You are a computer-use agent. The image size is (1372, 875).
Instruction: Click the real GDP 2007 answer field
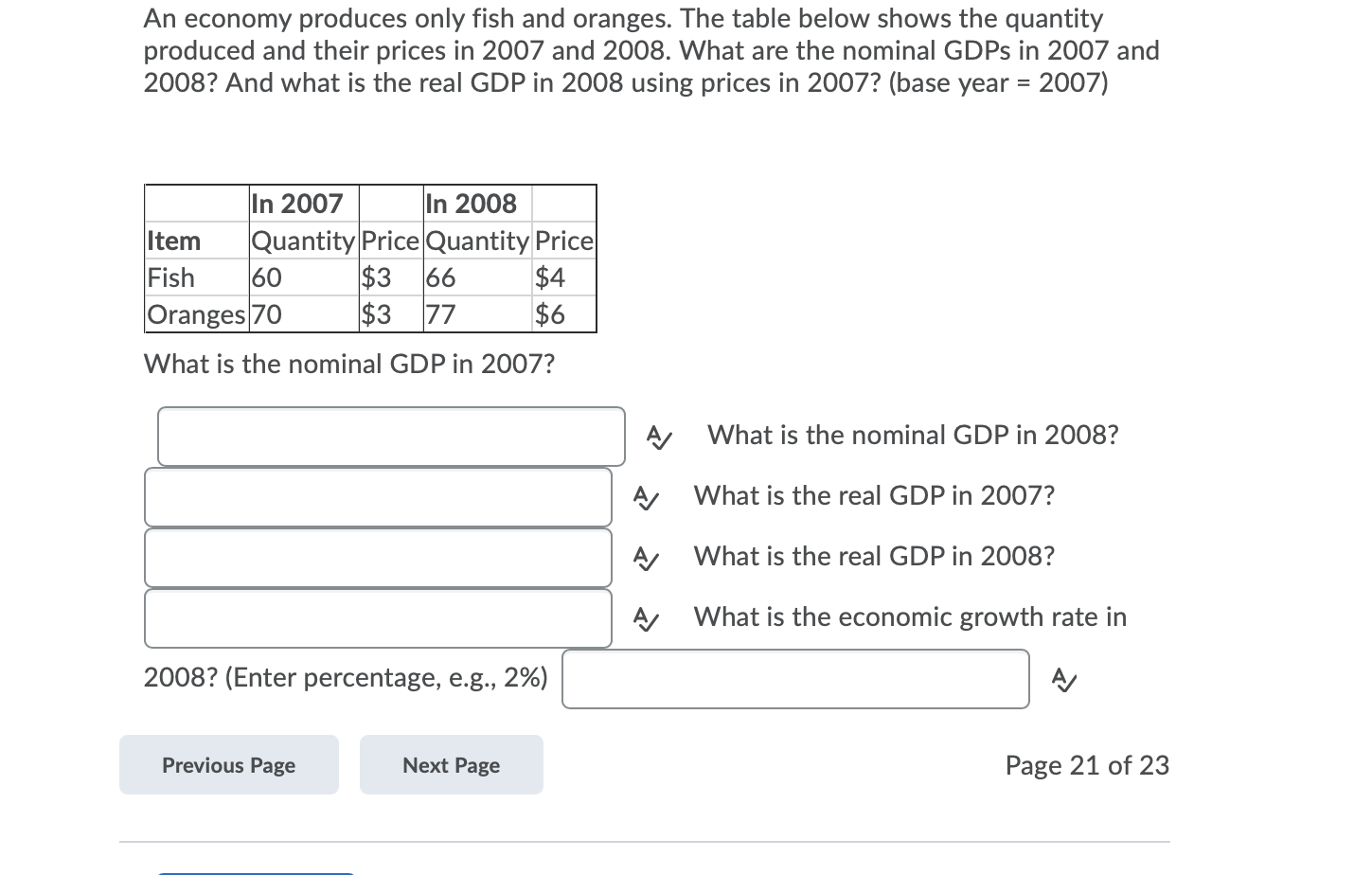pyautogui.click(x=378, y=557)
